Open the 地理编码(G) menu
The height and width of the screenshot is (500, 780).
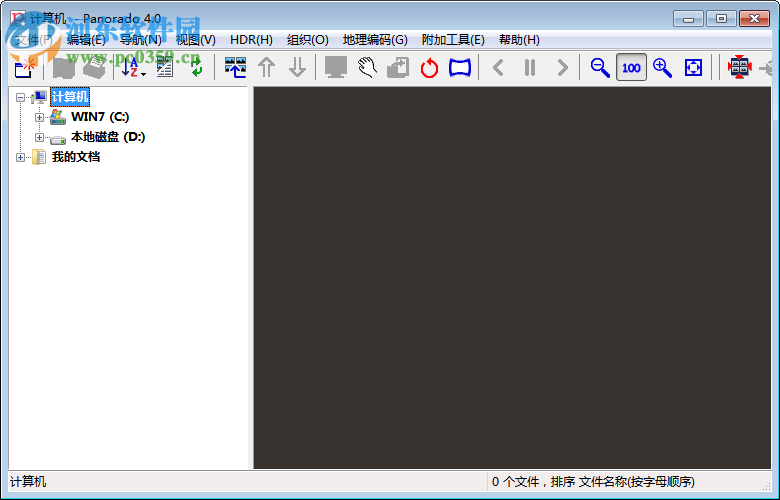click(375, 40)
